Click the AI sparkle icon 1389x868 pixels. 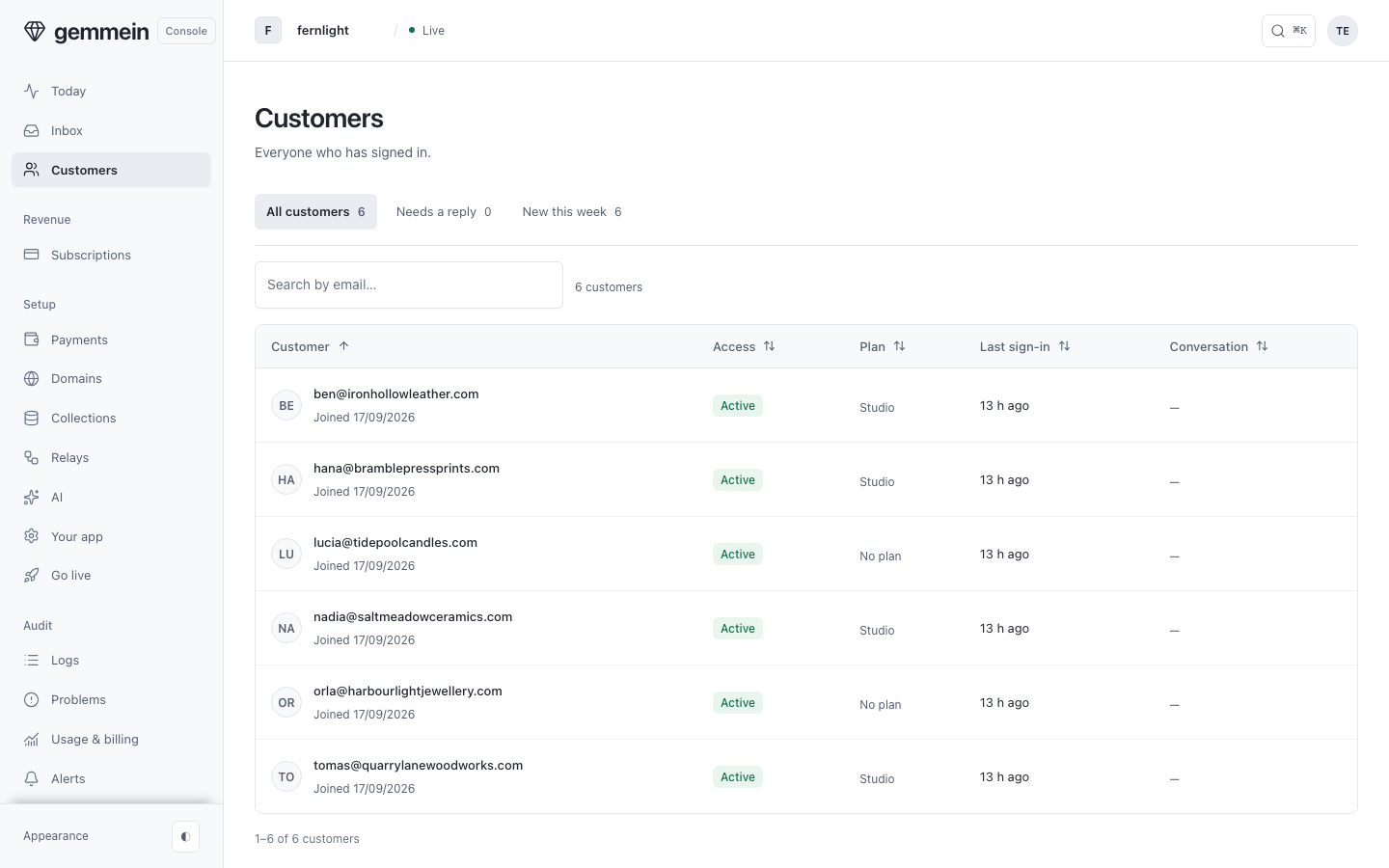pos(32,497)
